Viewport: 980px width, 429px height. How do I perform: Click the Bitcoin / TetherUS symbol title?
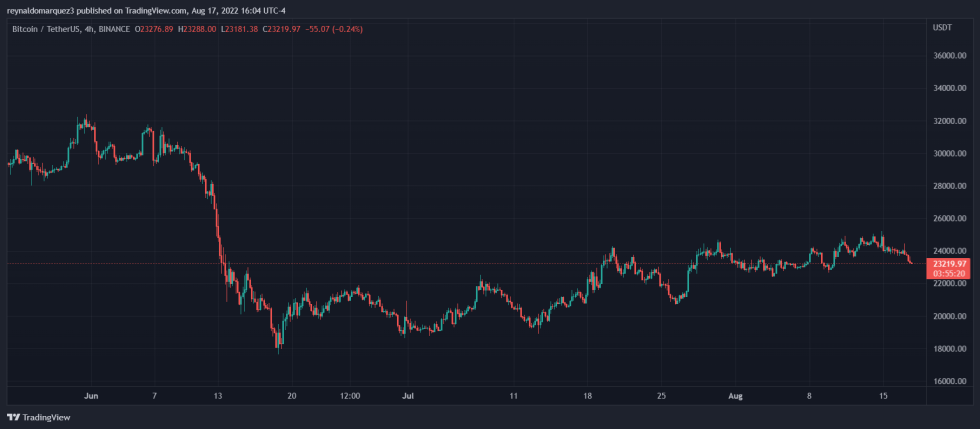(x=46, y=29)
